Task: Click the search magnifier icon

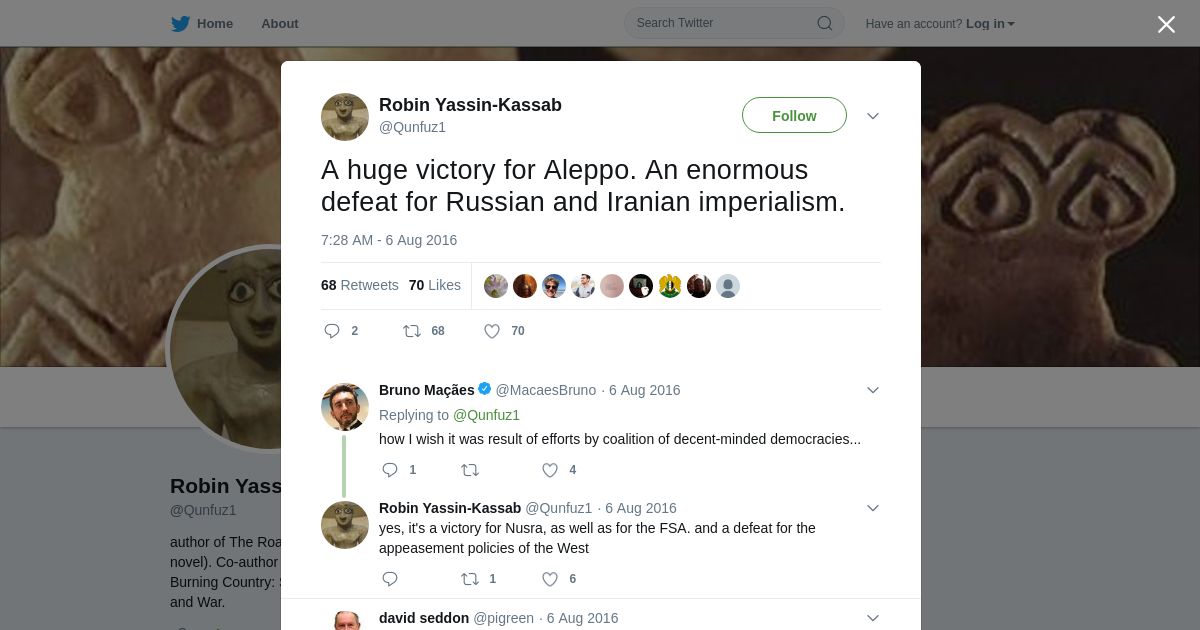Action: tap(825, 24)
